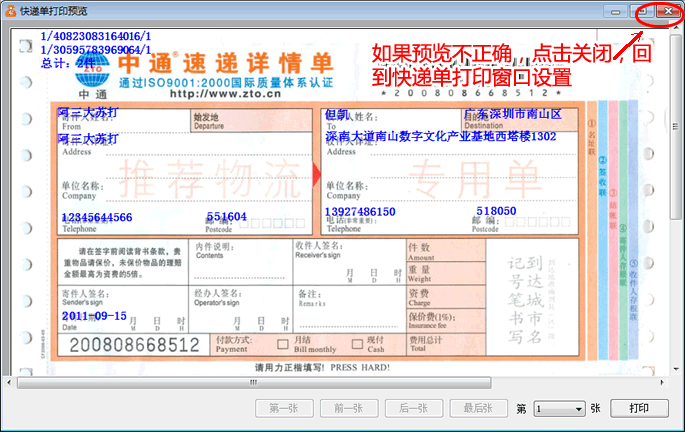
Task: Click the vertical scrollbar thumb
Action: pyautogui.click(x=675, y=128)
